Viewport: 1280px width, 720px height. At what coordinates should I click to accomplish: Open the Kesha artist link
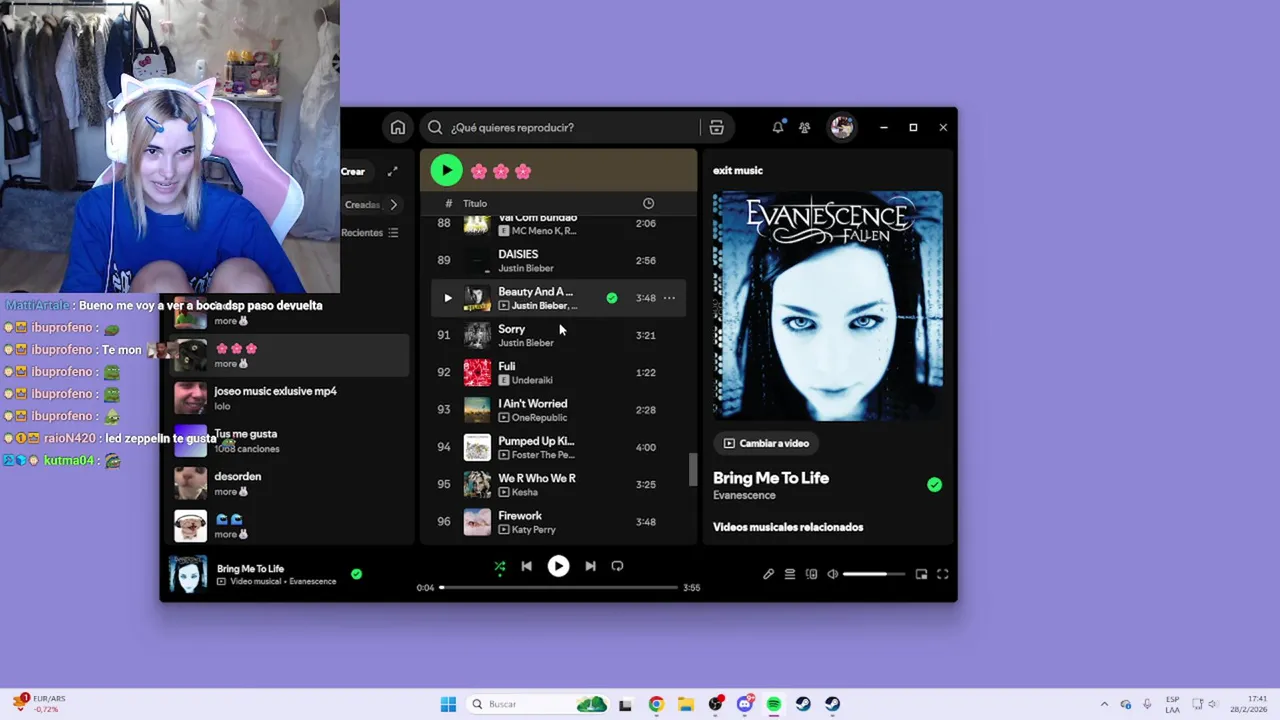point(525,492)
